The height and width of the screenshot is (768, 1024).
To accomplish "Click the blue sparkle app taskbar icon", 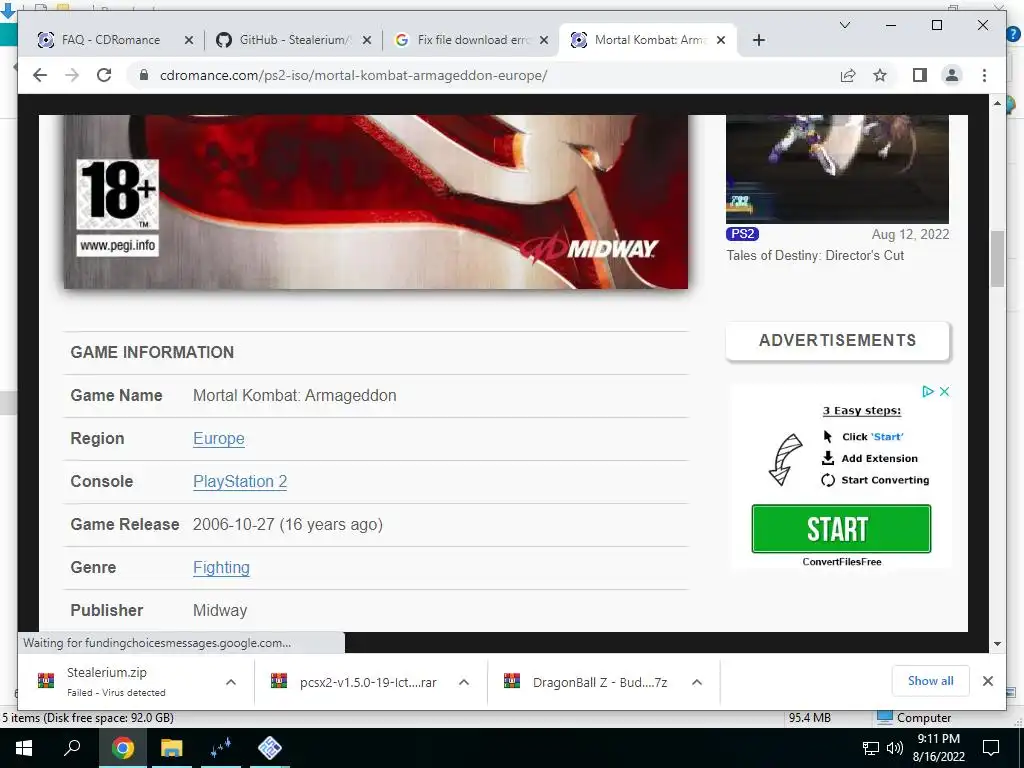I will click(221, 748).
